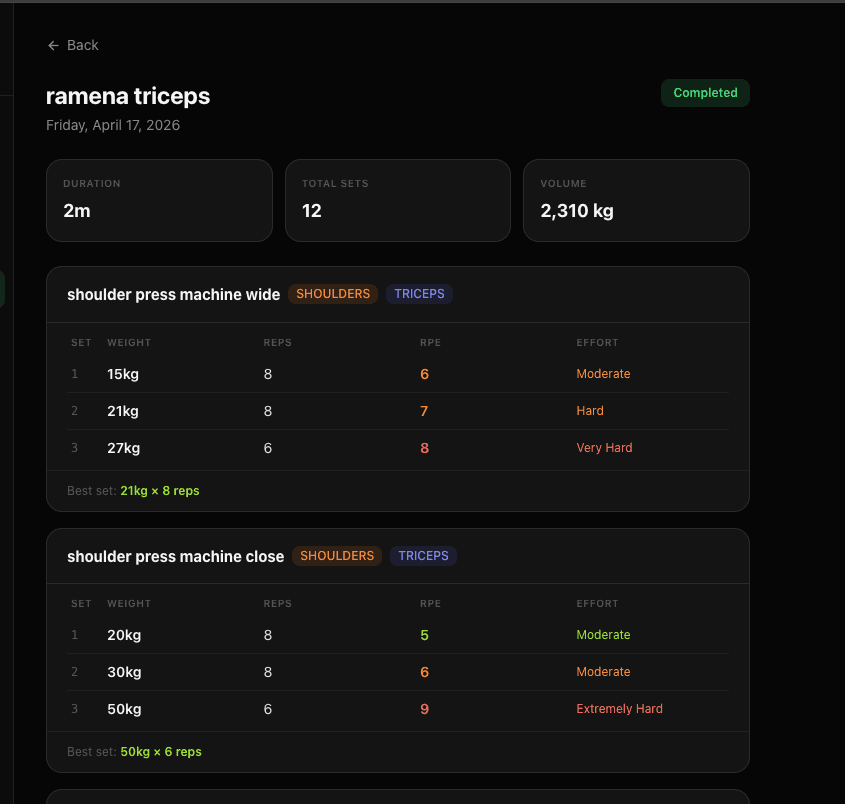
Task: Click TRICEPS tag on close press exercise
Action: pos(423,556)
